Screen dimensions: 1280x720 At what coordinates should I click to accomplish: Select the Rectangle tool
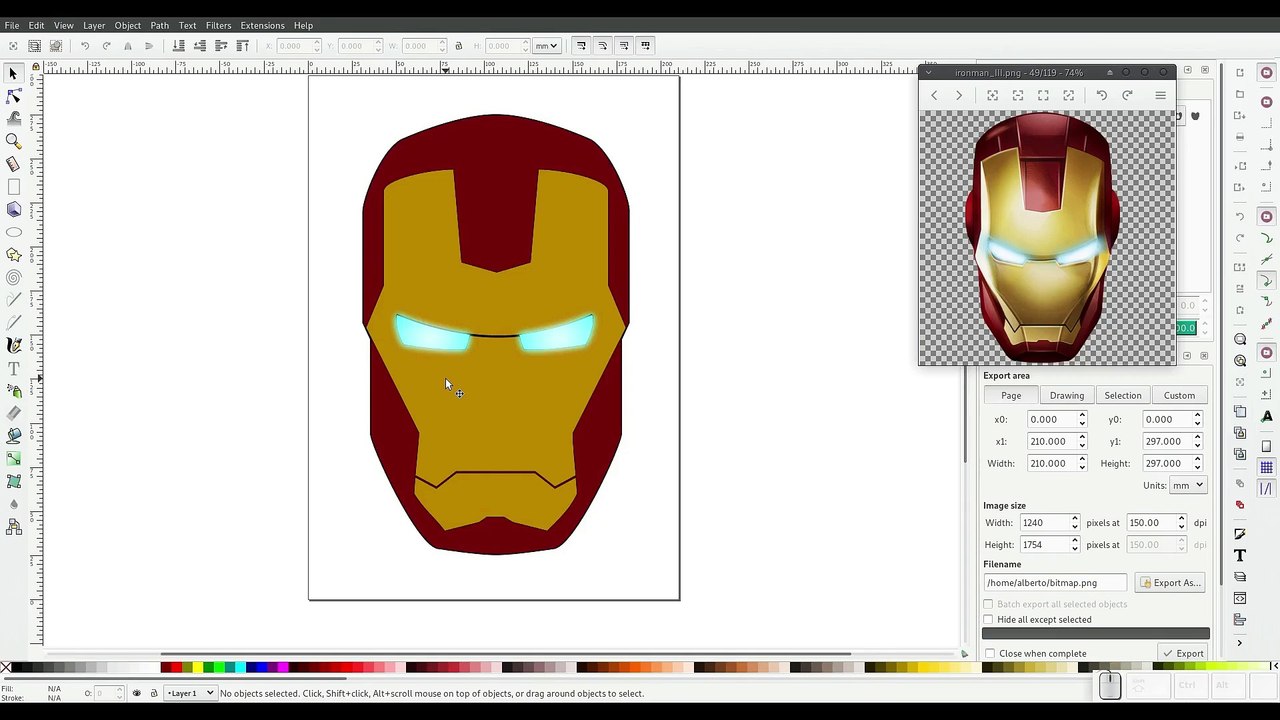[13, 187]
